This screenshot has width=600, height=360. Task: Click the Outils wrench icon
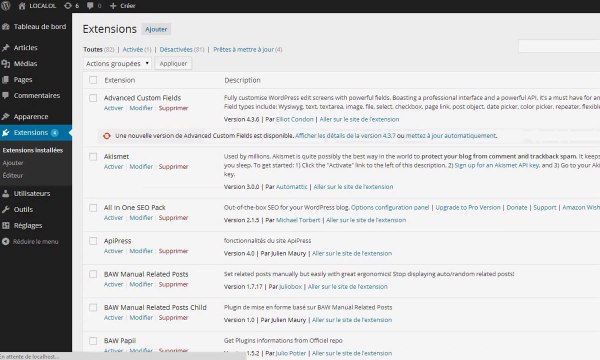(x=5, y=209)
